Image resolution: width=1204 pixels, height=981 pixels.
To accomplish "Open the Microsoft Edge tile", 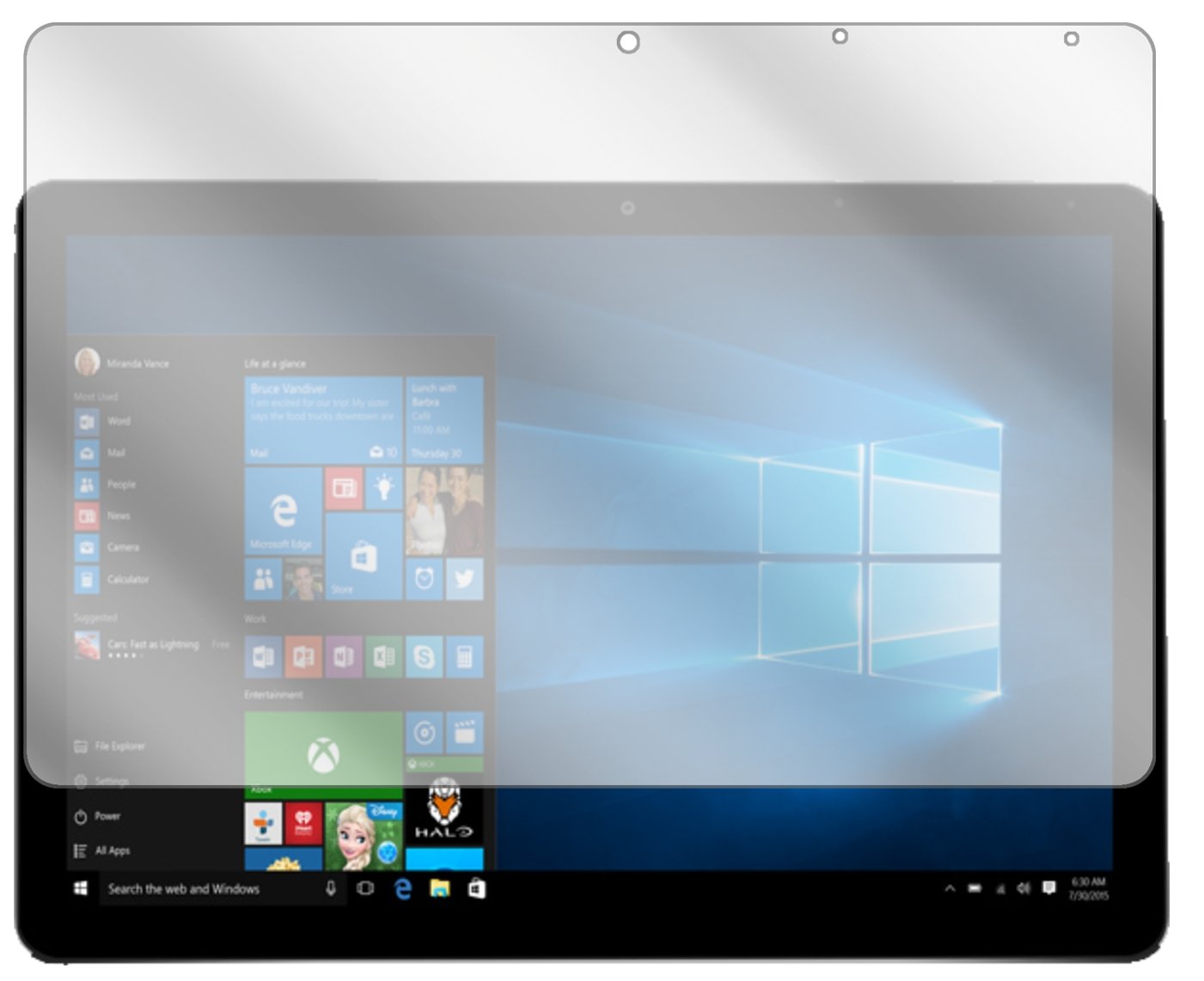I will pyautogui.click(x=284, y=511).
